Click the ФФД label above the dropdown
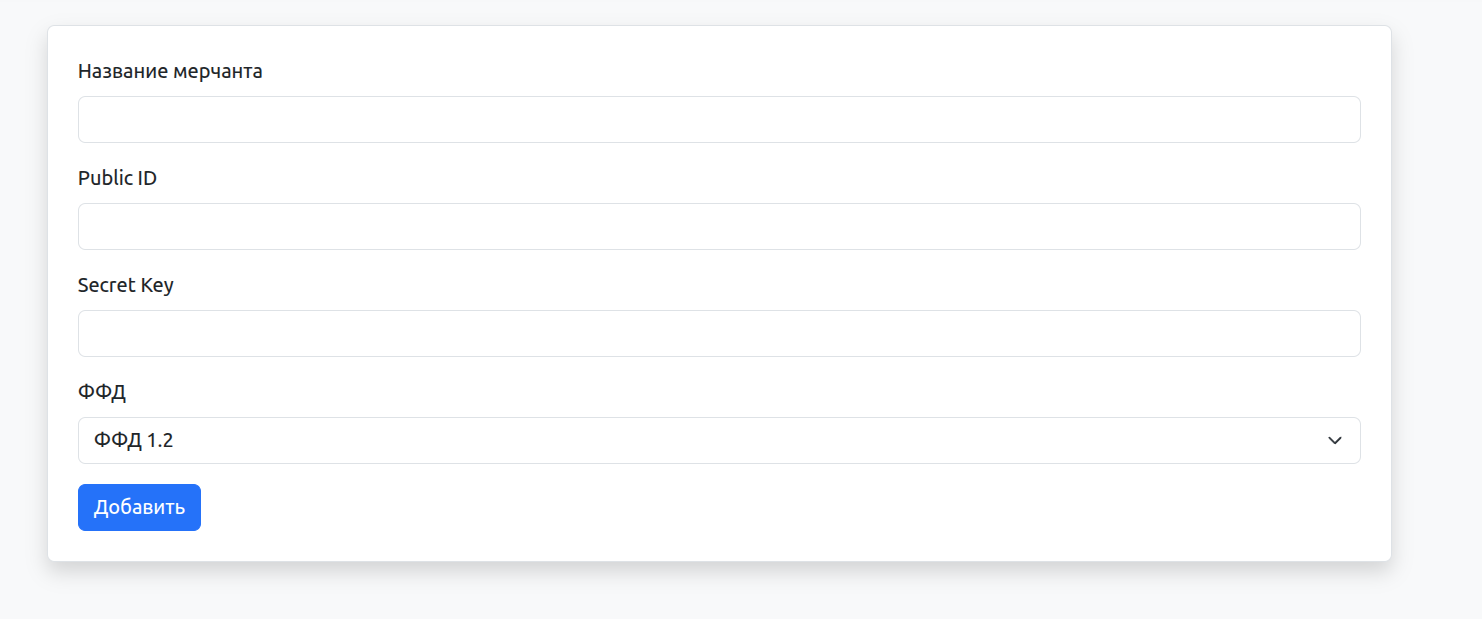This screenshot has height=619, width=1482. (102, 392)
